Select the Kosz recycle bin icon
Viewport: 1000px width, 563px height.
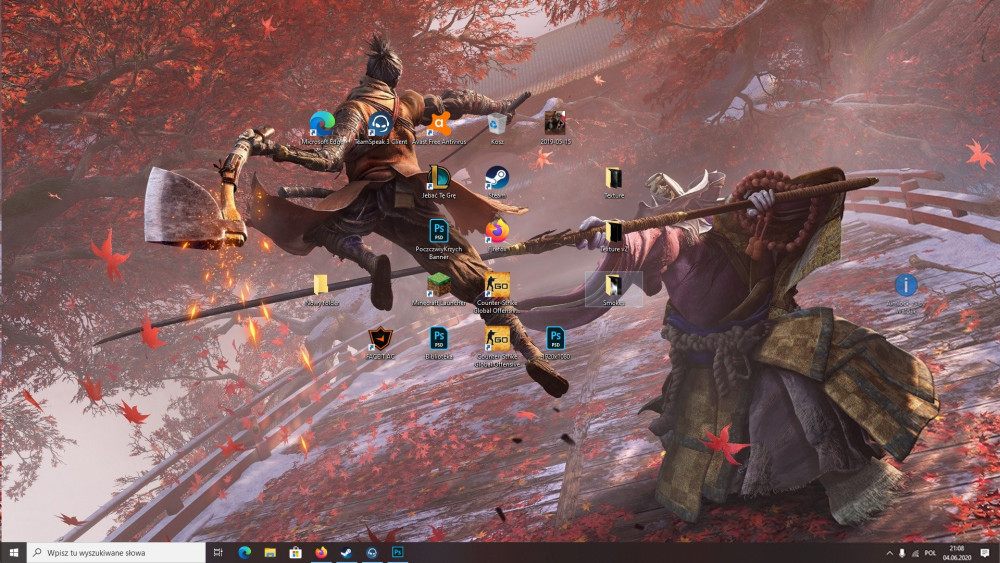[497, 127]
